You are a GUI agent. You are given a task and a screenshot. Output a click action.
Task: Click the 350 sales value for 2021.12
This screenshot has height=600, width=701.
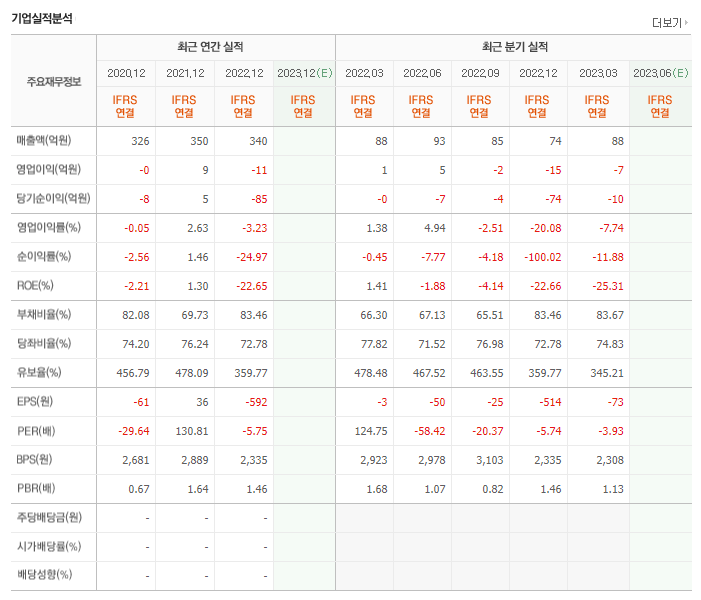coord(199,141)
